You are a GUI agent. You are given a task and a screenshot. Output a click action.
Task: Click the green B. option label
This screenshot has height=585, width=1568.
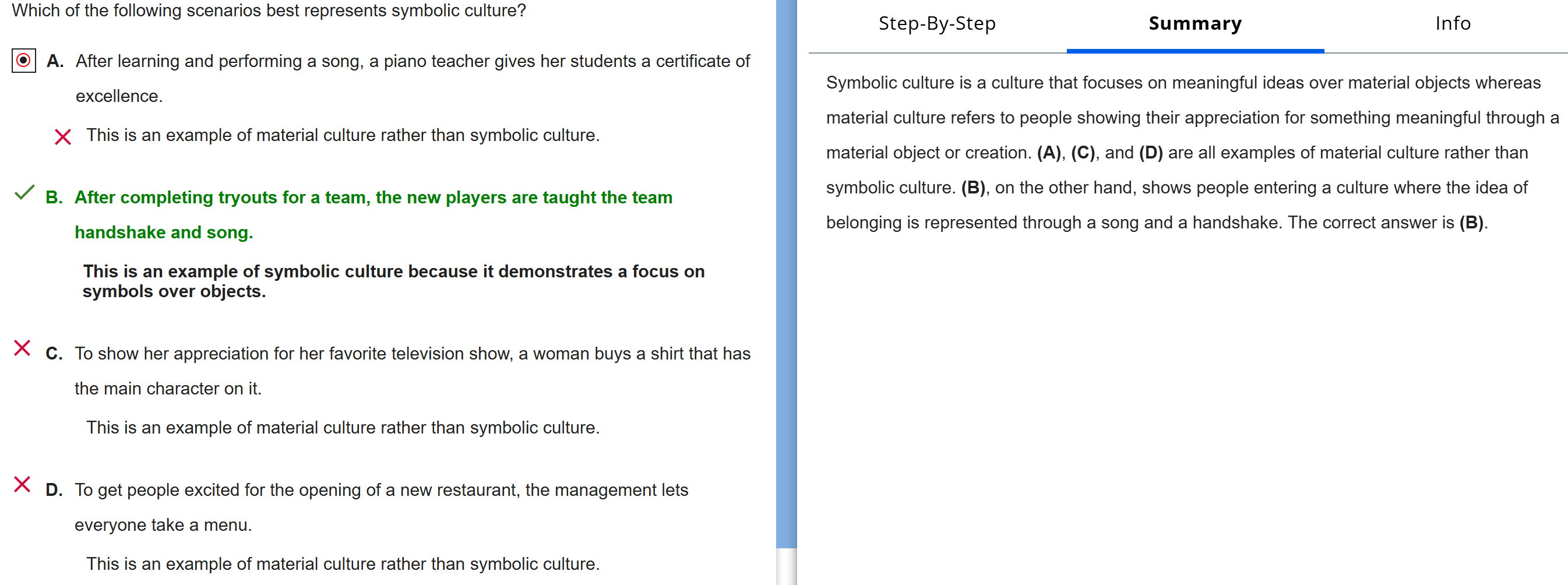click(x=54, y=198)
